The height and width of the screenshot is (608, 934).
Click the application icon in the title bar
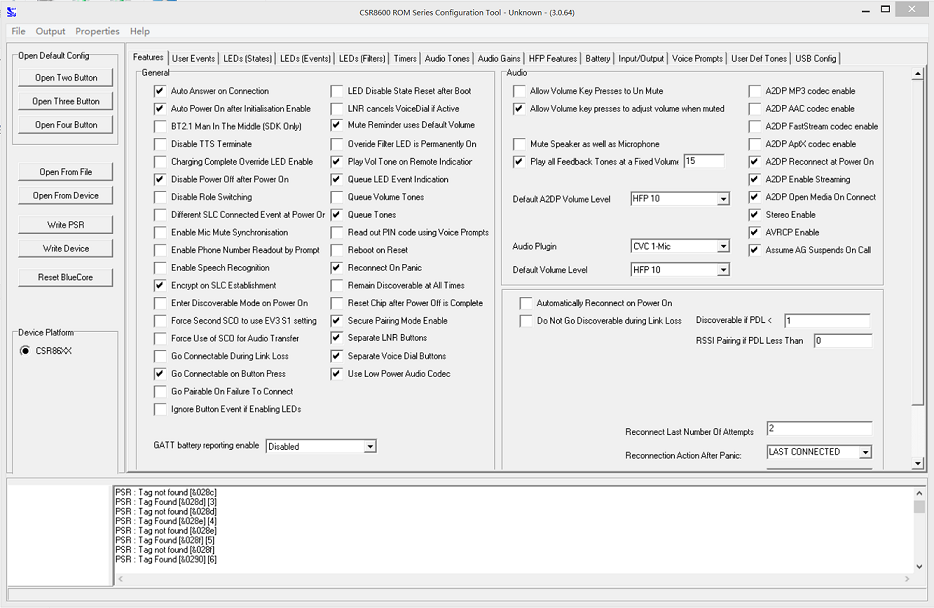(11, 11)
